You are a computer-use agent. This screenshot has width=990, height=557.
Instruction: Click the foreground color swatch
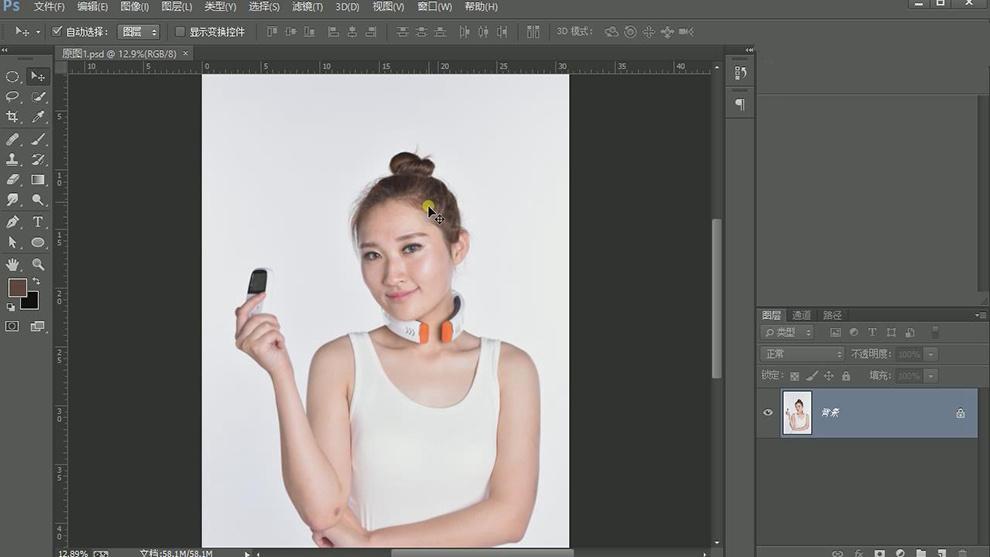(17, 288)
